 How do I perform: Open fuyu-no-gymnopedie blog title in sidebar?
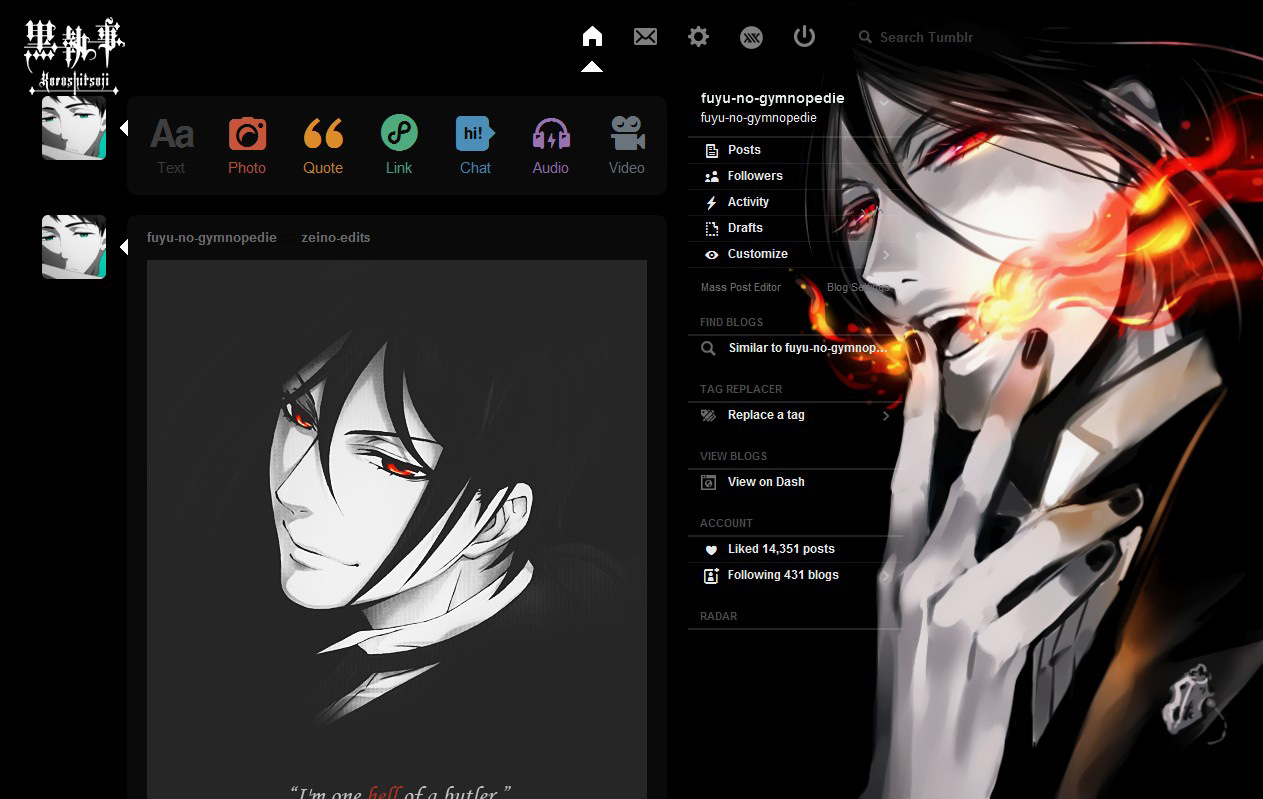click(773, 98)
